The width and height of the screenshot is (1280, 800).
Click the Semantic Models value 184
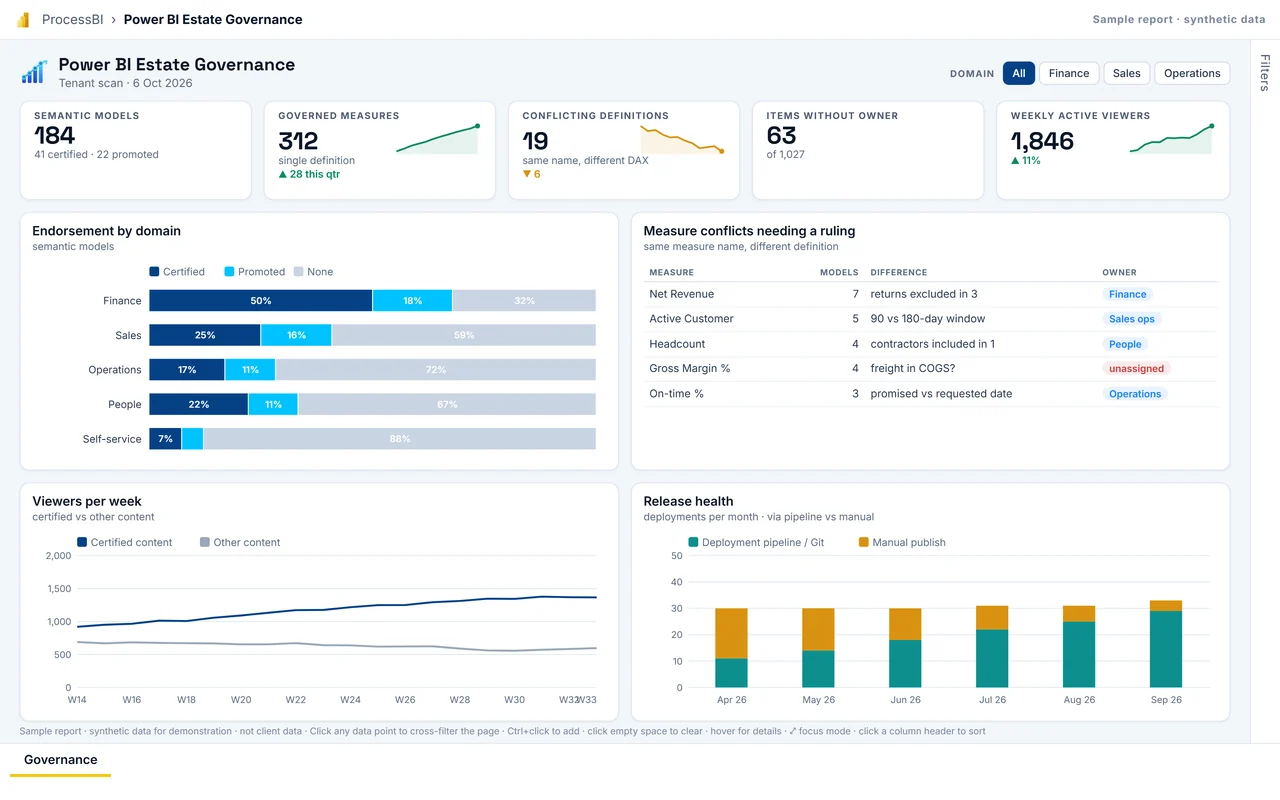click(55, 136)
